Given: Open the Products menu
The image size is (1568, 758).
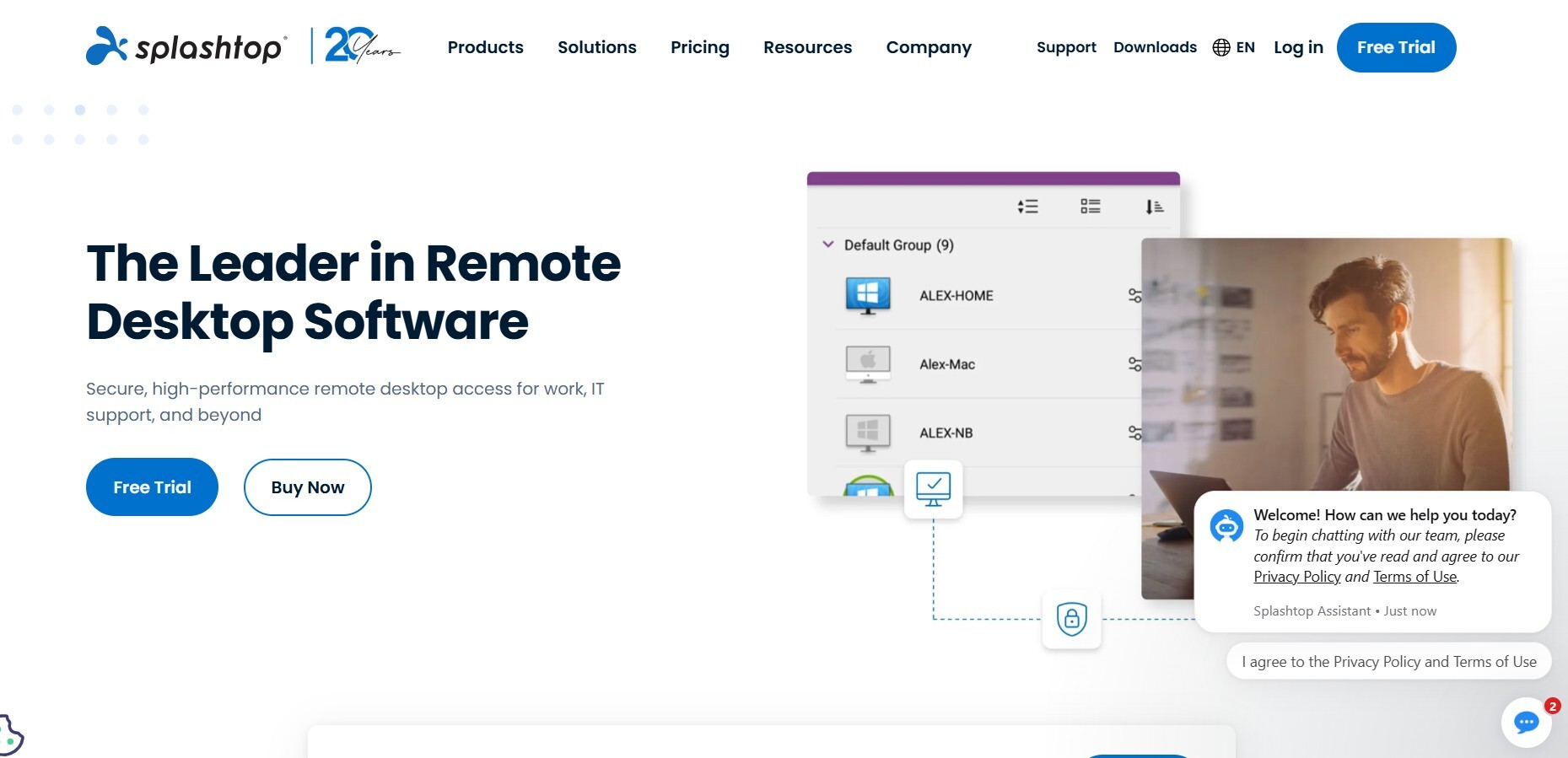Looking at the screenshot, I should pos(486,47).
